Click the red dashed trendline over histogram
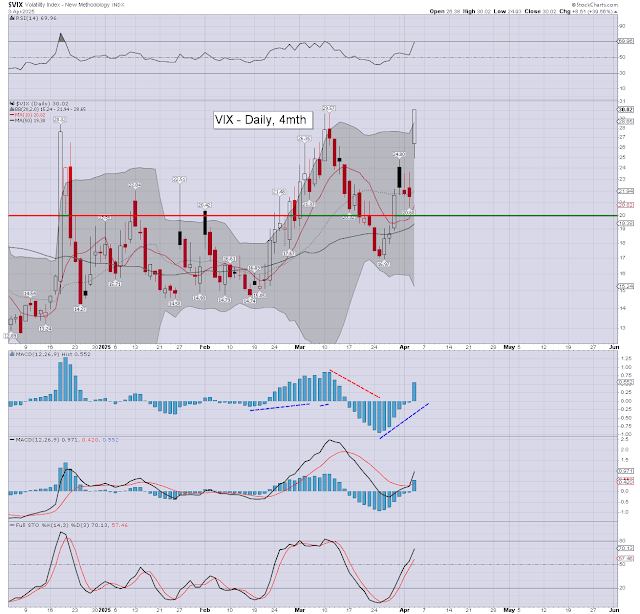 coord(355,384)
